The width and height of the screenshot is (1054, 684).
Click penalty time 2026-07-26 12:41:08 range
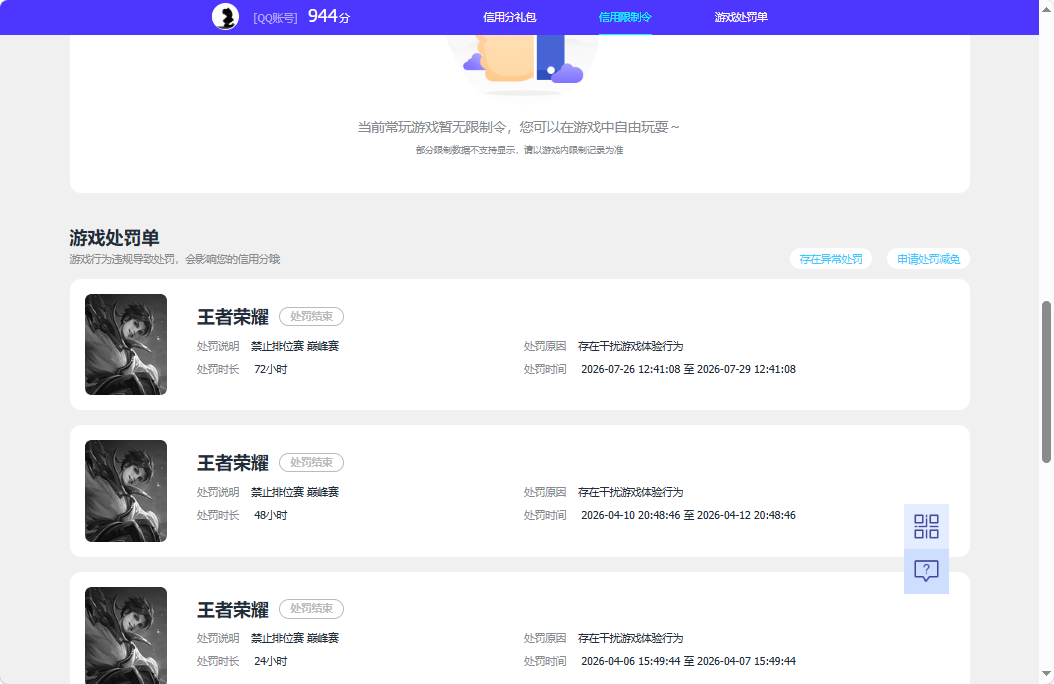pos(688,370)
